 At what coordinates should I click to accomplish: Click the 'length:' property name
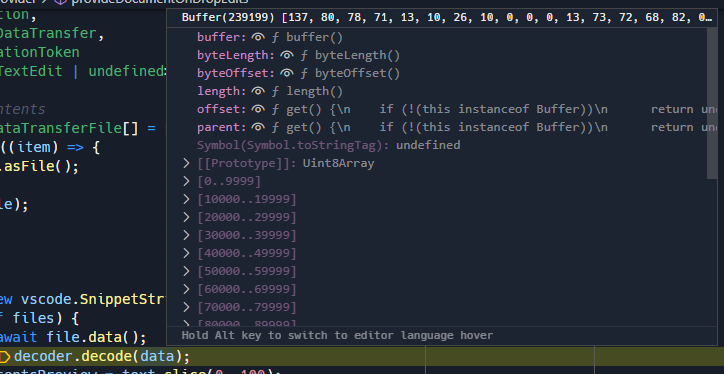point(222,91)
